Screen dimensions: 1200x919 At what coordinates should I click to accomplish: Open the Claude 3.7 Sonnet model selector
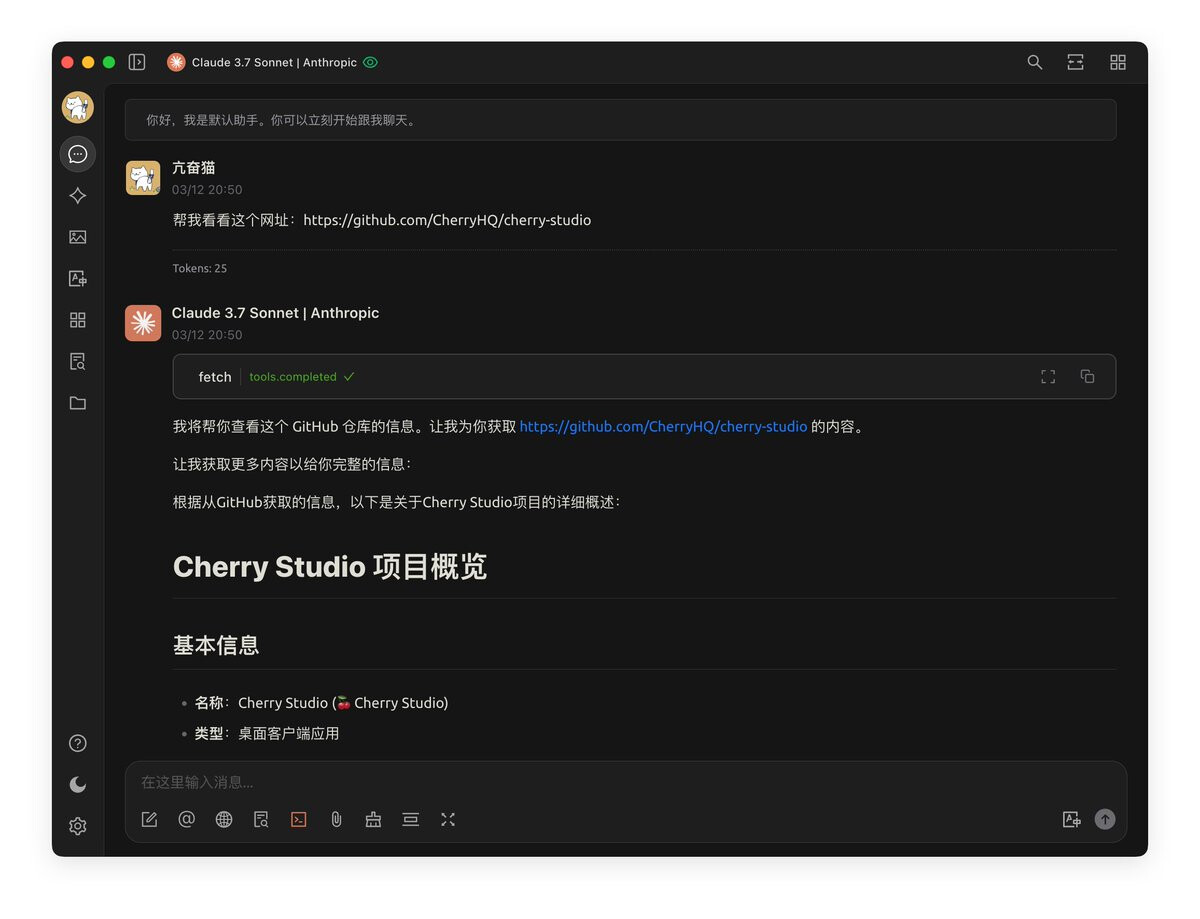(272, 62)
